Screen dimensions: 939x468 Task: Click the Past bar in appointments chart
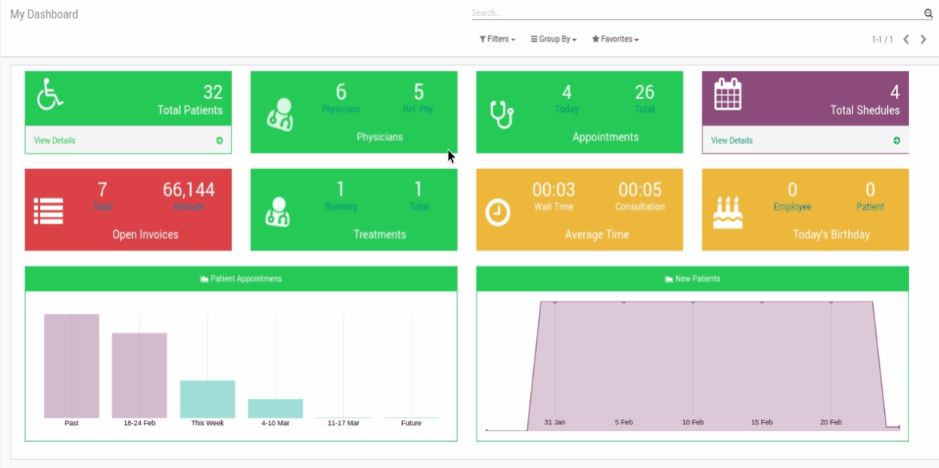point(71,366)
